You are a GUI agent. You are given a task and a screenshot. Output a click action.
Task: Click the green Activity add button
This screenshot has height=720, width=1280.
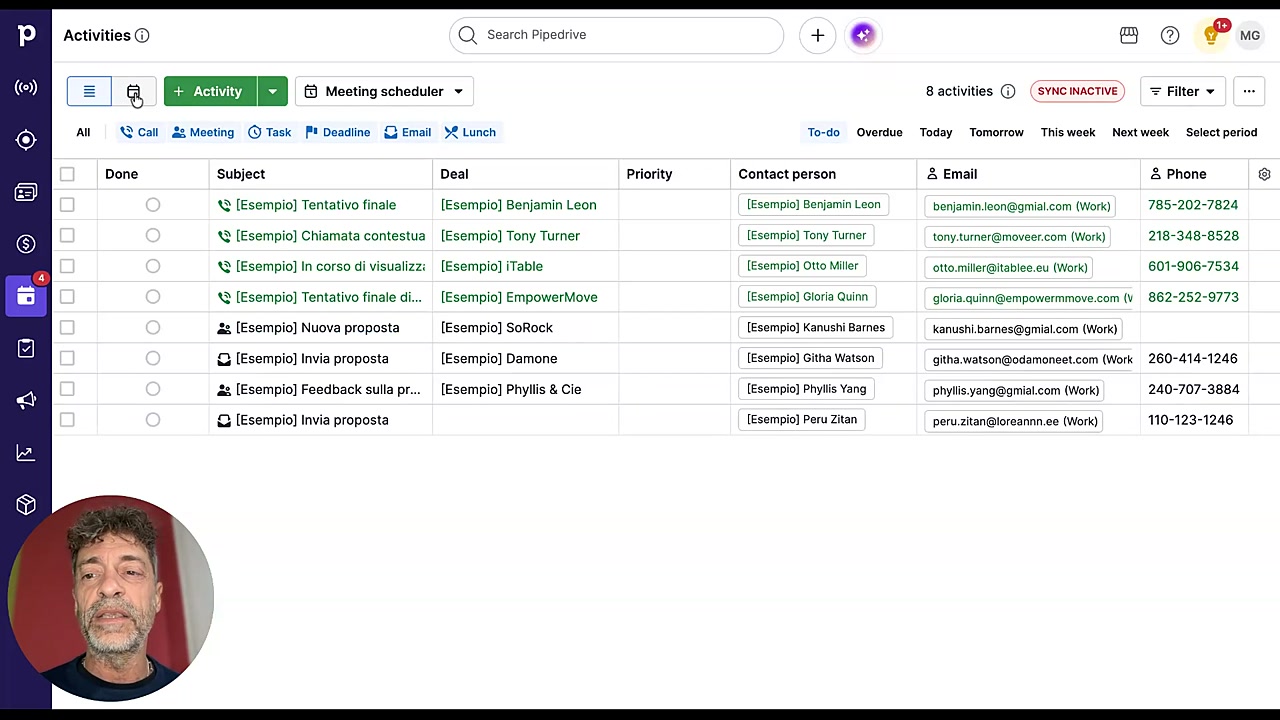[210, 91]
